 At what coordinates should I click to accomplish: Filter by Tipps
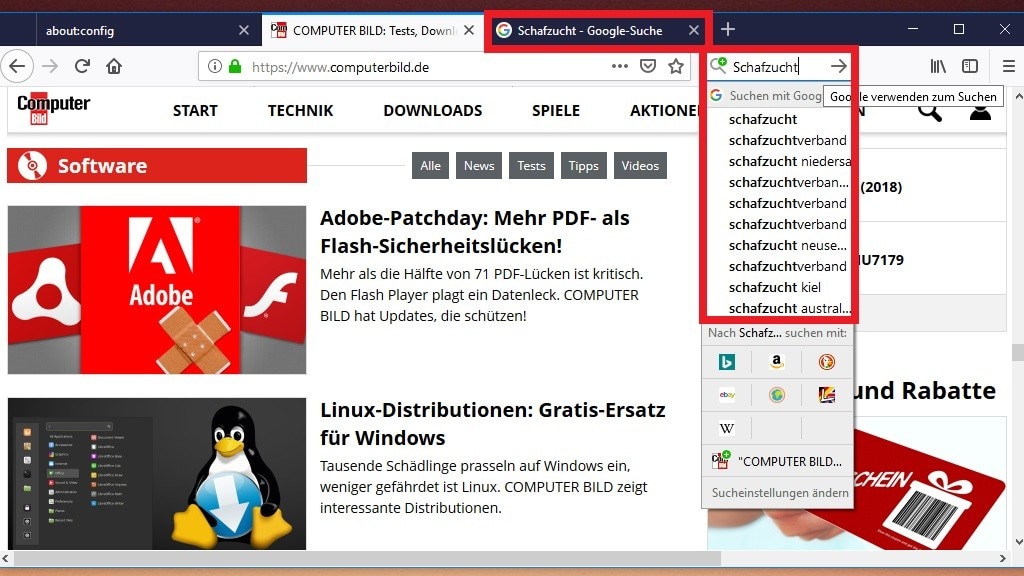coord(583,166)
